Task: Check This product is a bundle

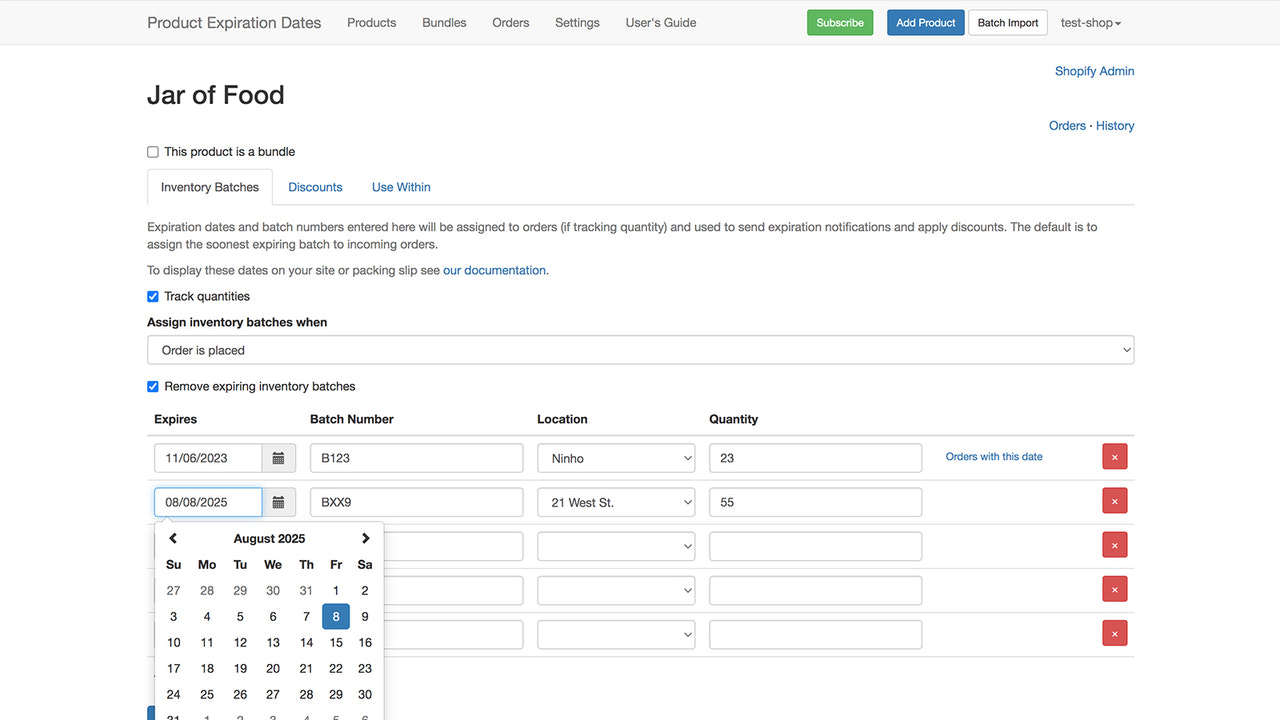Action: click(x=152, y=151)
